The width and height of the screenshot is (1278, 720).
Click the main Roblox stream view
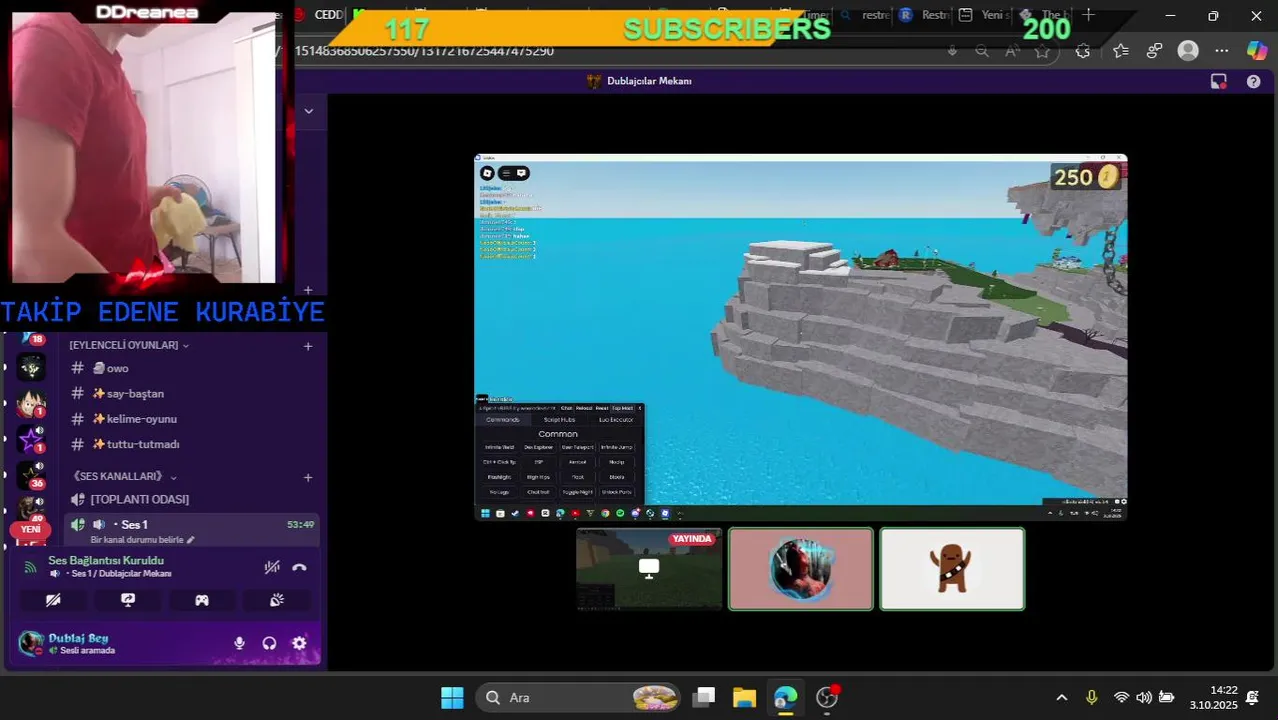[801, 337]
